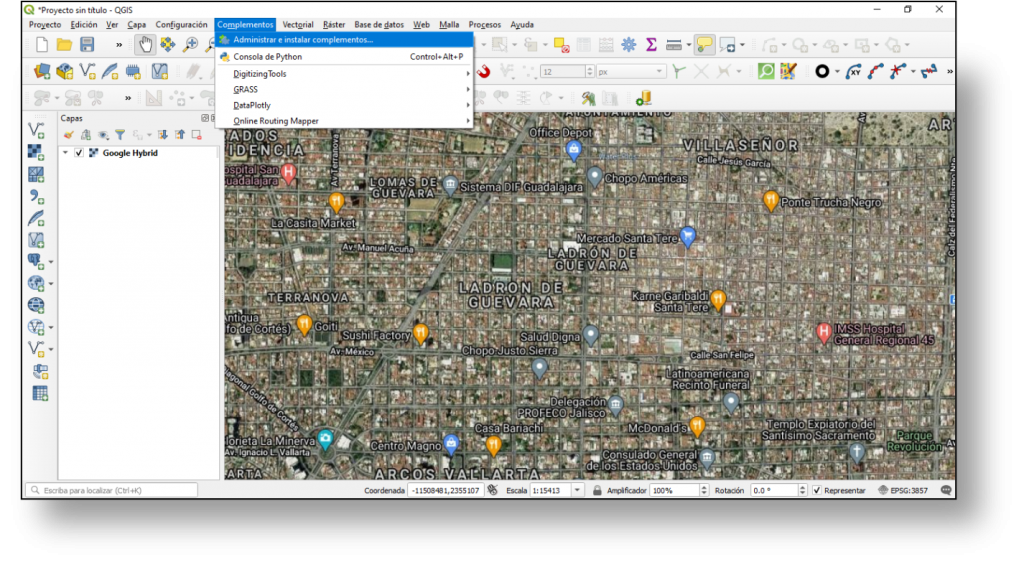Select the Zoom In magnifier tool
Viewport: 1024px width, 567px height.
coord(190,44)
